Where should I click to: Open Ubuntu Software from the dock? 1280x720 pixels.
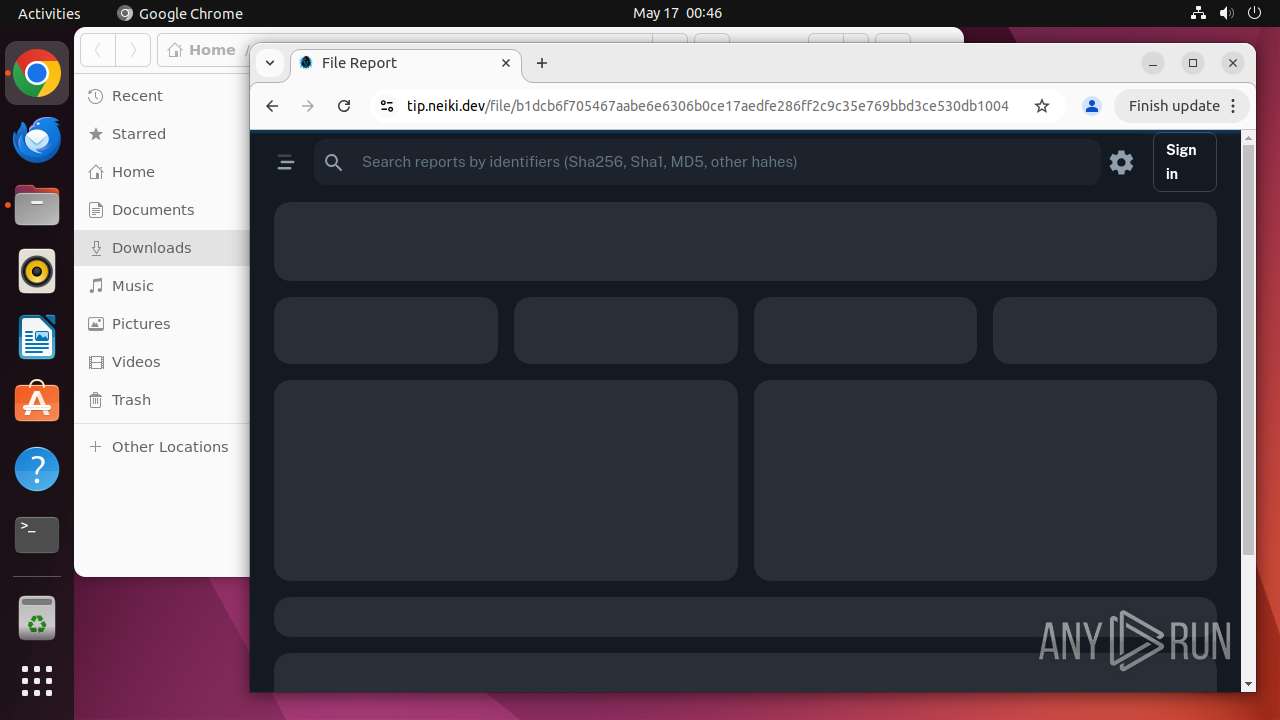(x=37, y=403)
